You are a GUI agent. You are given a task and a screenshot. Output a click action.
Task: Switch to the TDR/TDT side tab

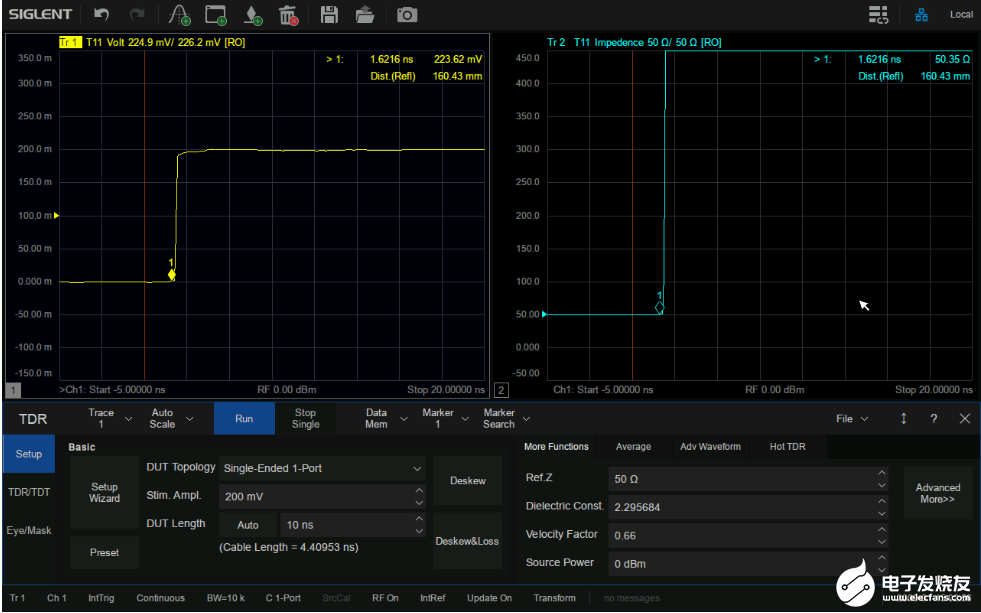click(29, 492)
